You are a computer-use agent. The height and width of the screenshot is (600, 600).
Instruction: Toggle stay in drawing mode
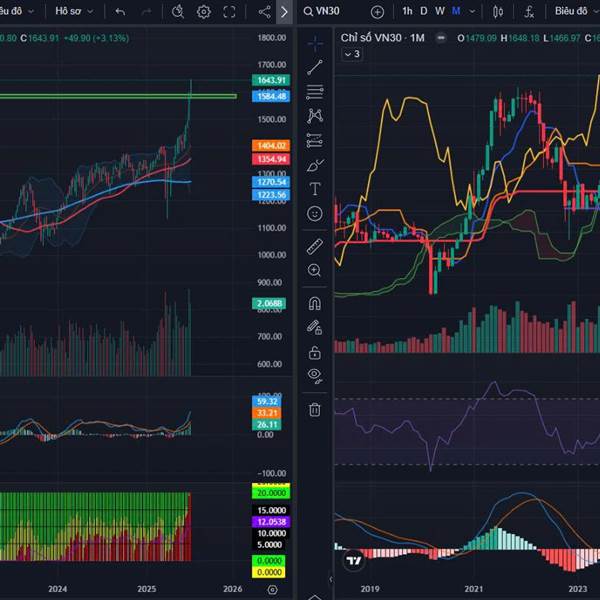click(315, 328)
